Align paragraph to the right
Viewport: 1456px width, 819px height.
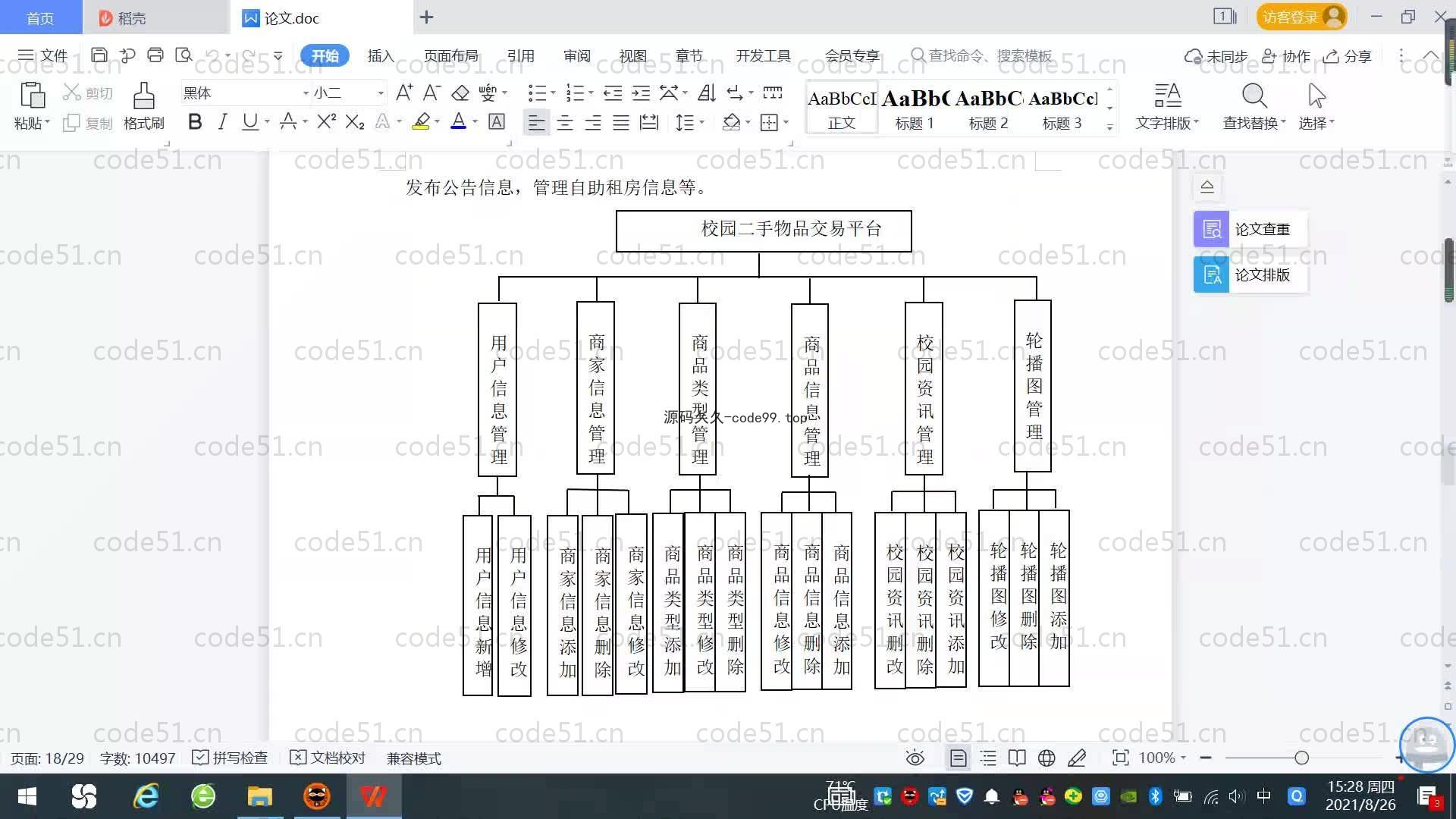coord(593,122)
